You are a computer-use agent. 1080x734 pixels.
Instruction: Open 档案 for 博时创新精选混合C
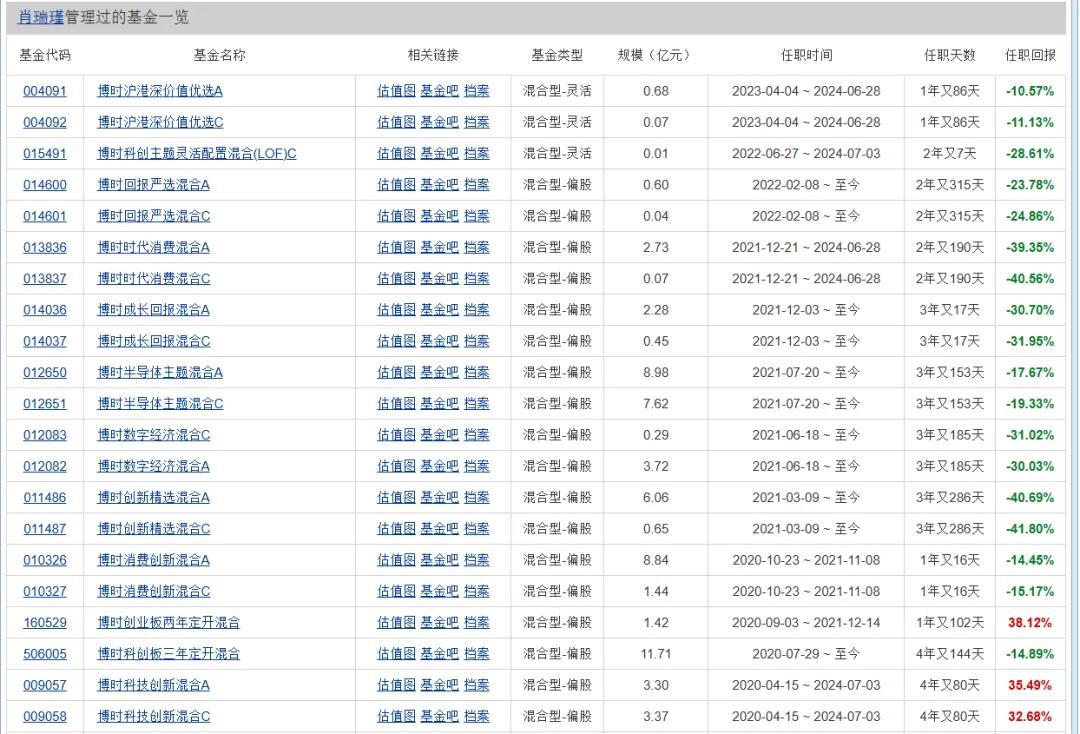click(x=477, y=529)
